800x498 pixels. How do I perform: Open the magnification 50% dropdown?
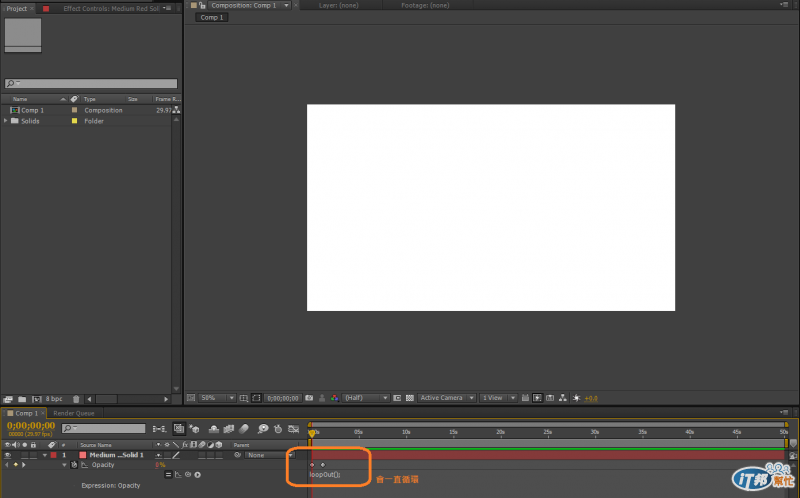[217, 398]
